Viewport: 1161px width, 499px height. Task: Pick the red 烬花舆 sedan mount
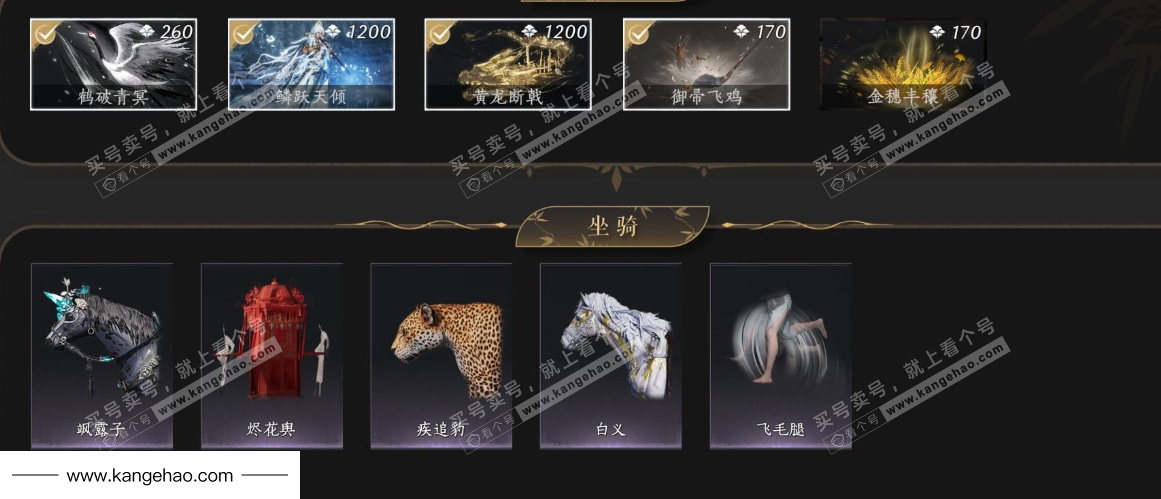[x=272, y=356]
